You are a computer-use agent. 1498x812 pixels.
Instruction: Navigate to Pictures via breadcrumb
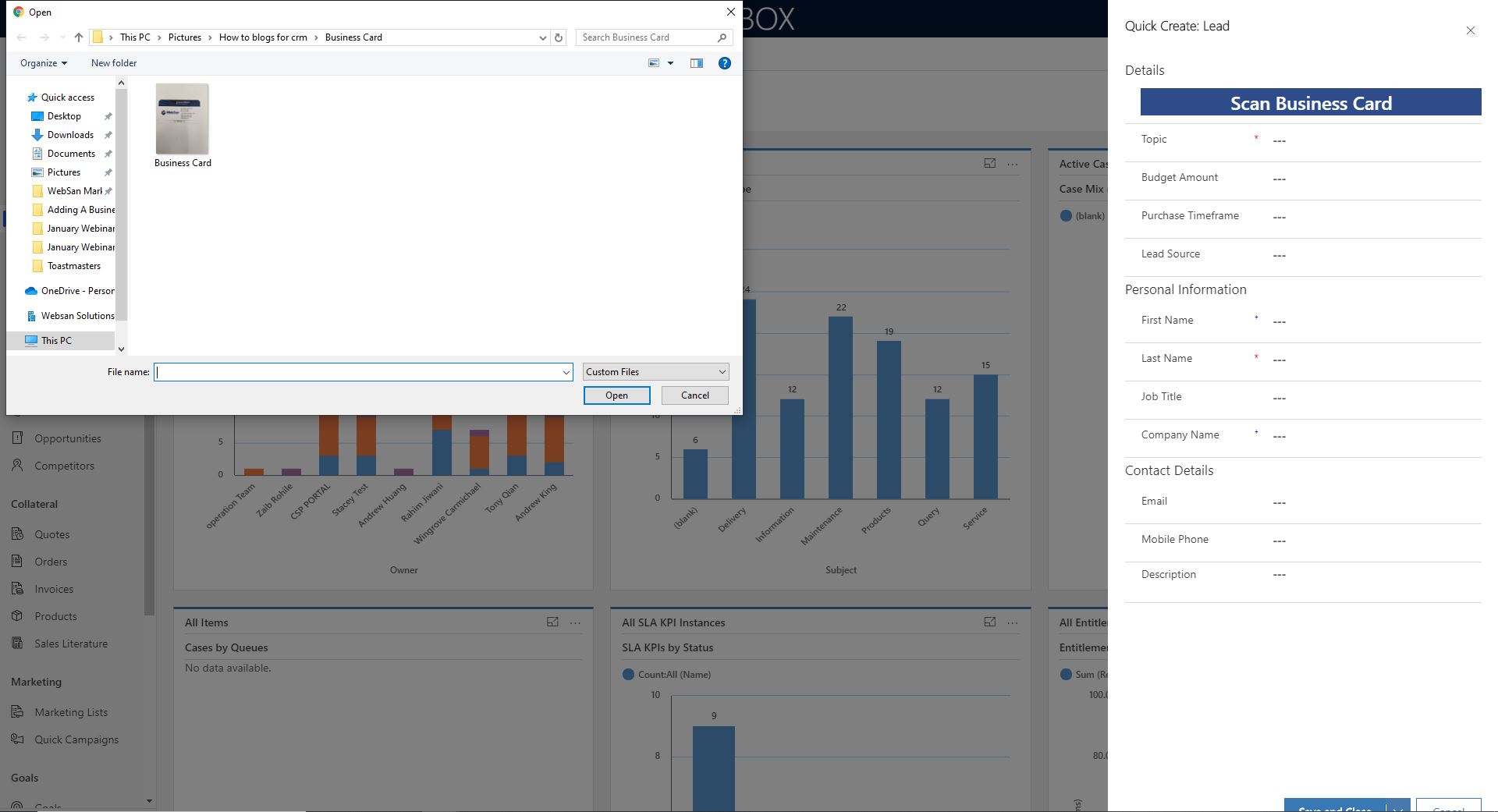pyautogui.click(x=185, y=37)
